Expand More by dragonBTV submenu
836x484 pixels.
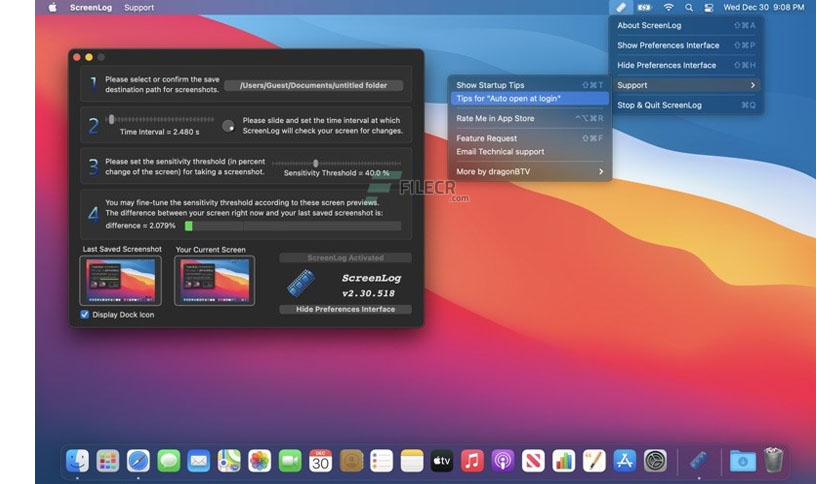click(x=601, y=172)
